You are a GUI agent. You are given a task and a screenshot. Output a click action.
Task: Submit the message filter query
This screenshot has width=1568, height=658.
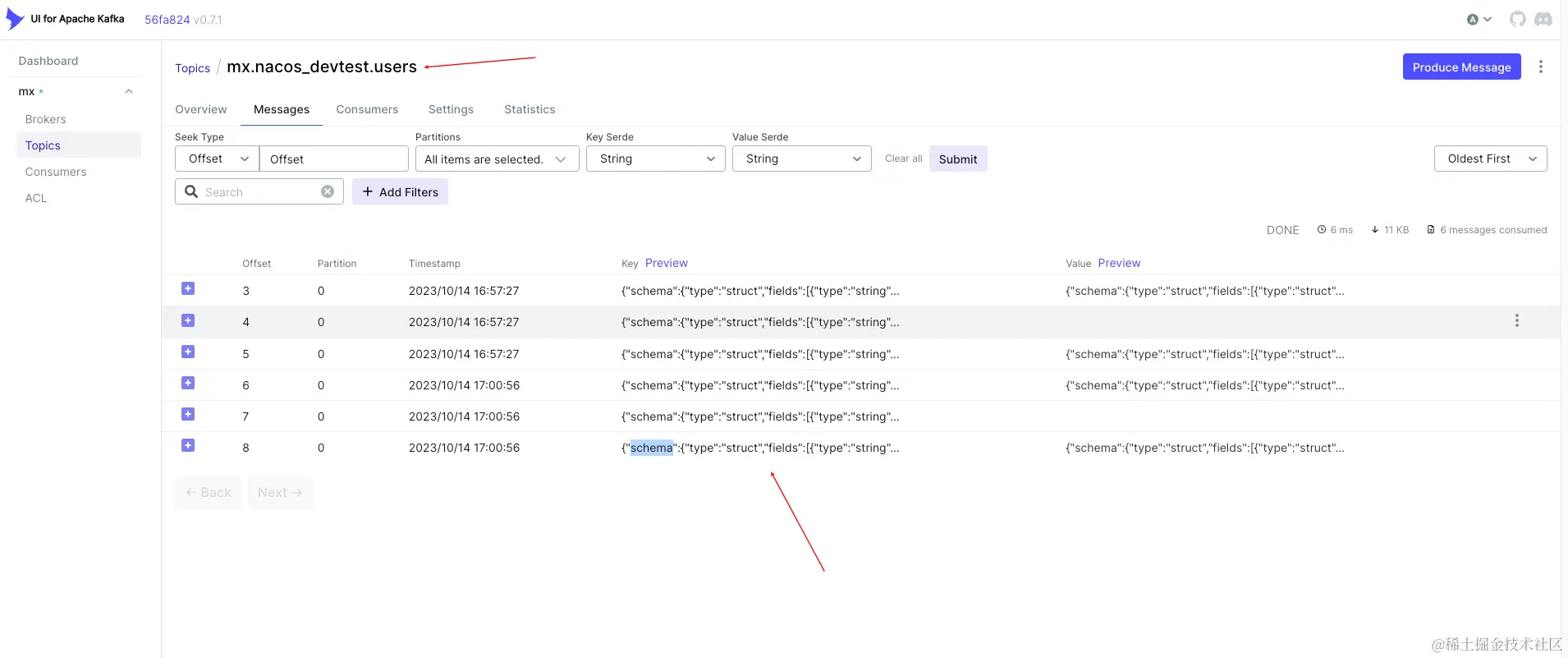pos(958,159)
